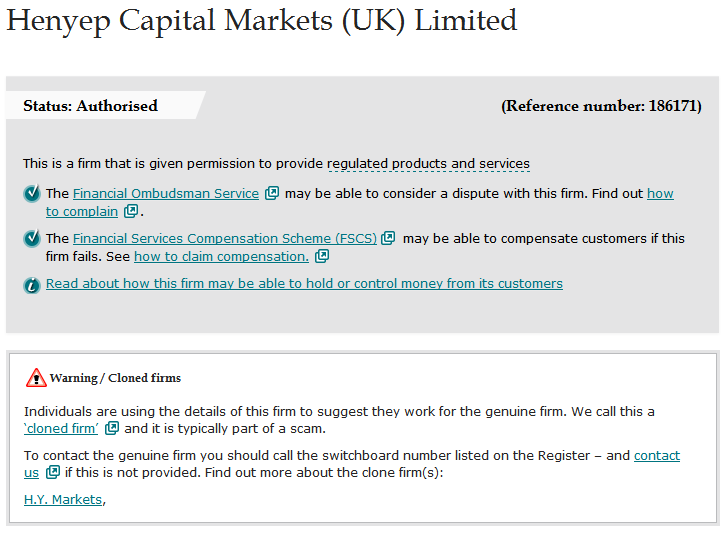The image size is (725, 535).
Task: Click the red warning triangle icon
Action: coord(36,378)
